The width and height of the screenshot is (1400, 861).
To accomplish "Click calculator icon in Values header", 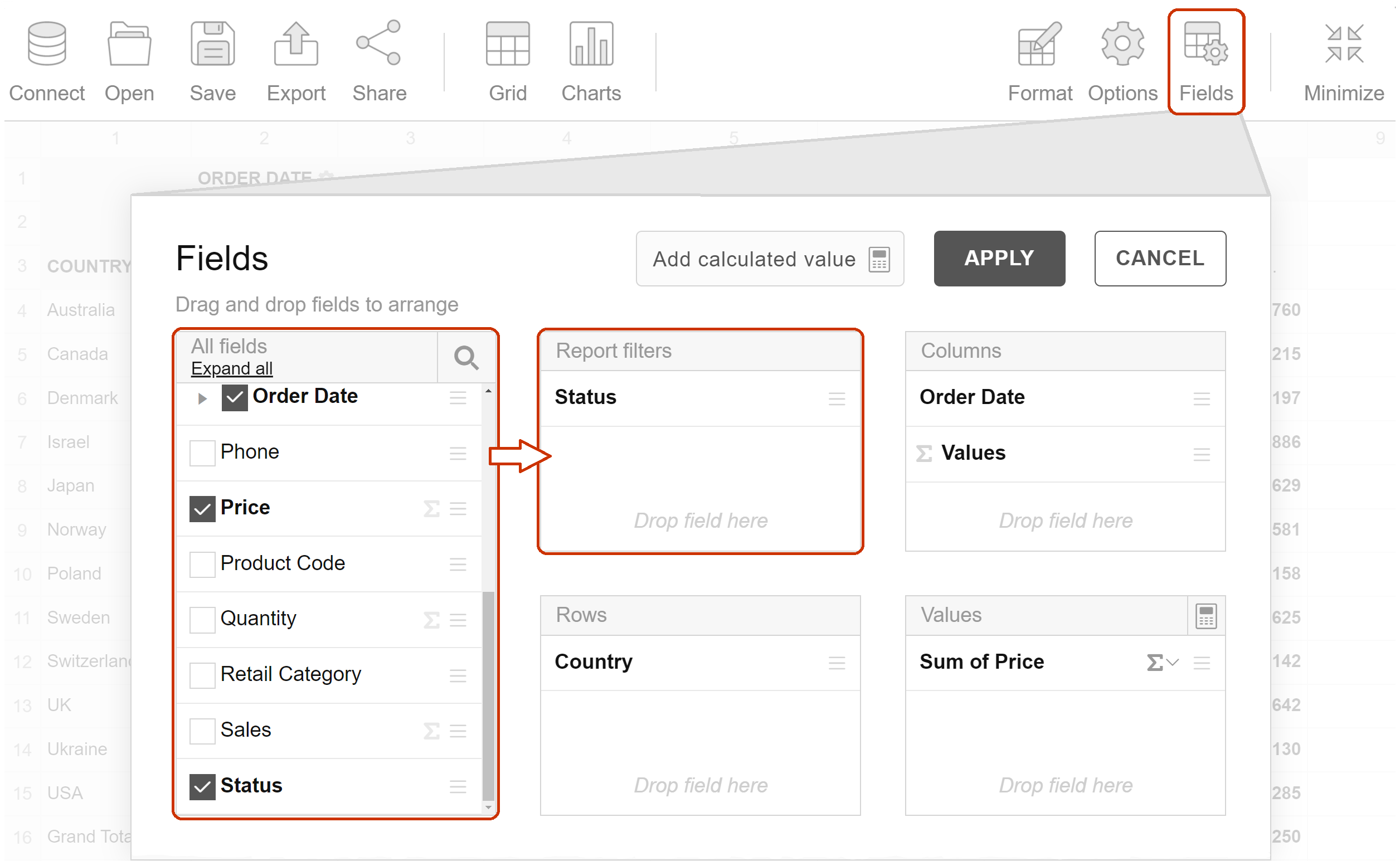I will click(x=1205, y=616).
